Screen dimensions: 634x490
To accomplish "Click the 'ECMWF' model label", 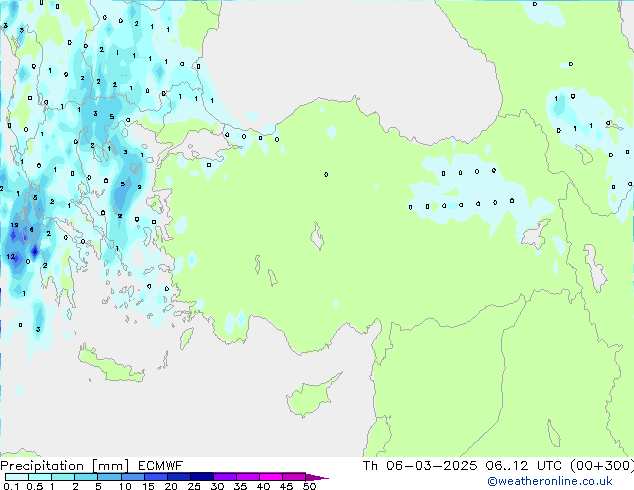I will (x=161, y=466).
